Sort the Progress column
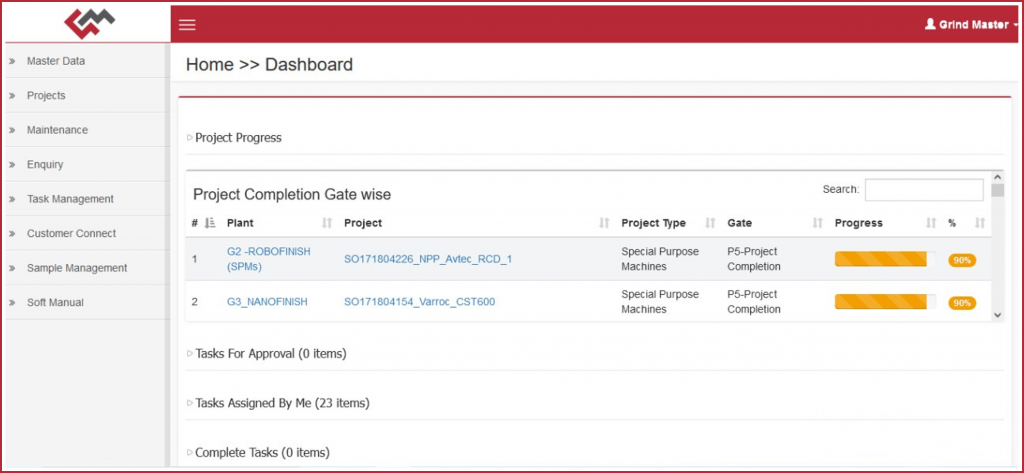This screenshot has height=473, width=1024. 931,223
